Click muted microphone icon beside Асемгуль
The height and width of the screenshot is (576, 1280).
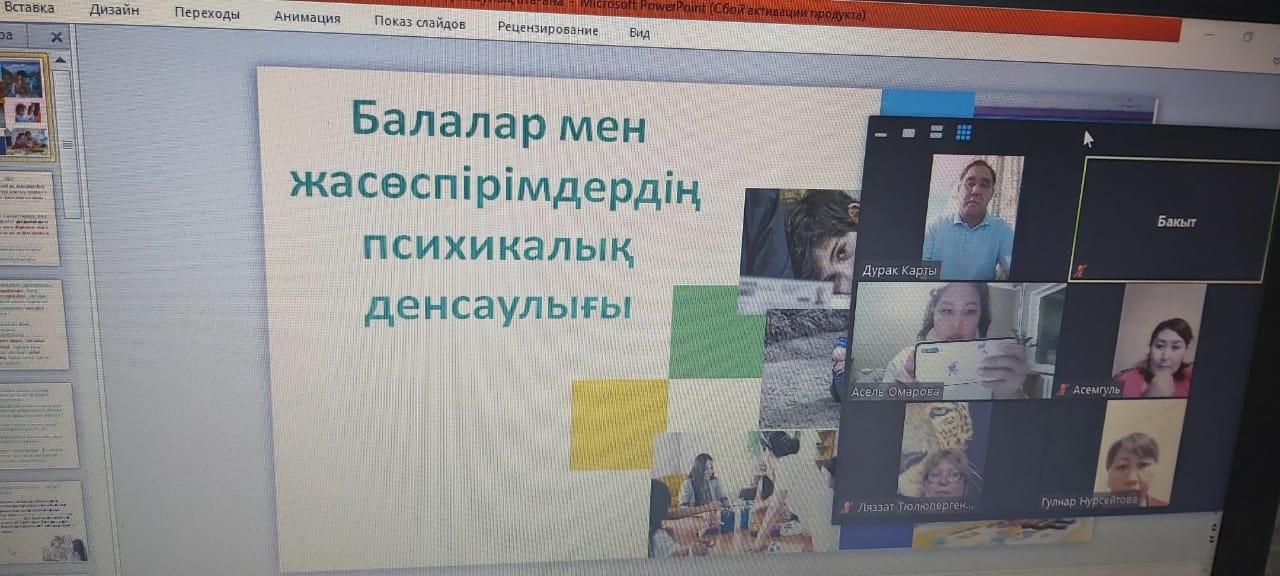click(1062, 389)
